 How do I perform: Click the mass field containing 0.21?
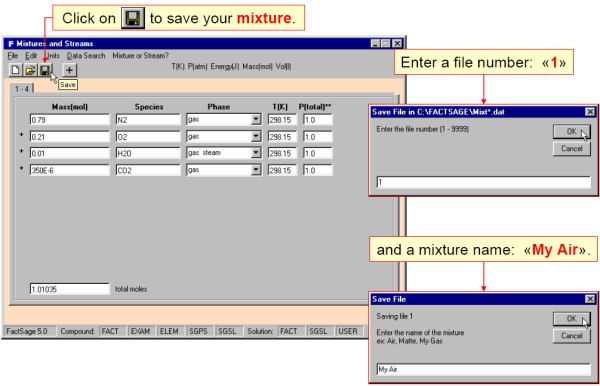pyautogui.click(x=69, y=137)
